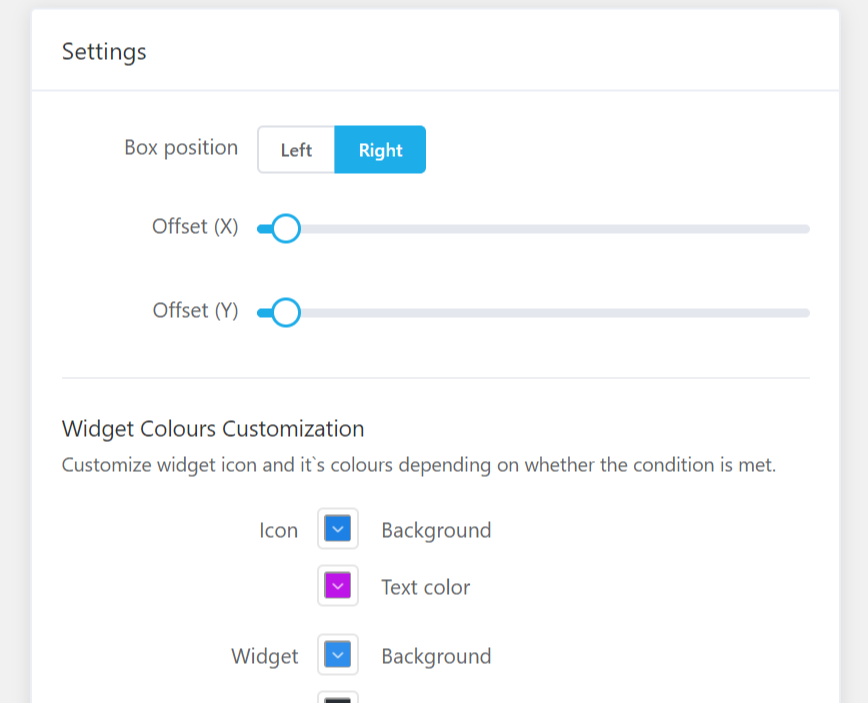Click the Box position label

[181, 148]
